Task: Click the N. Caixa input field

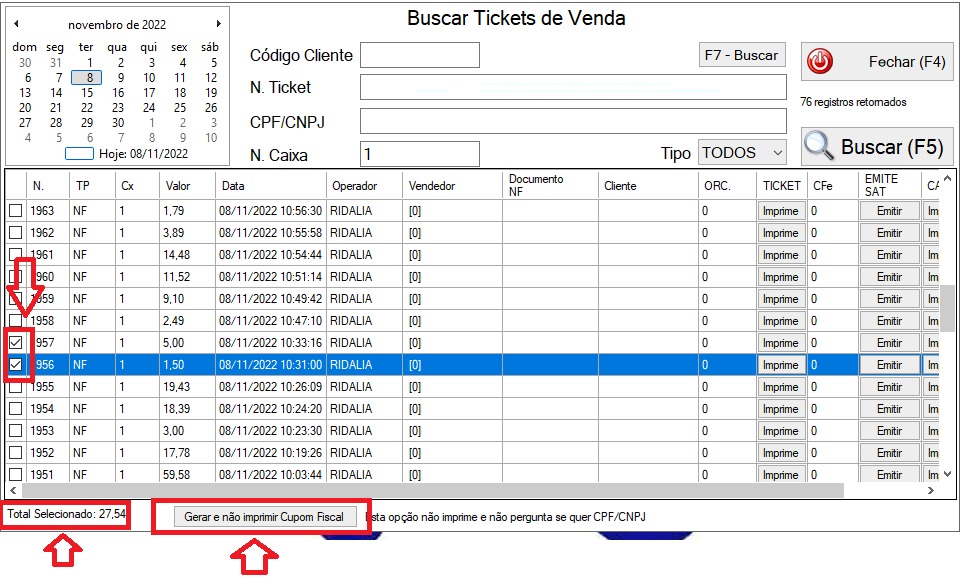Action: 419,154
